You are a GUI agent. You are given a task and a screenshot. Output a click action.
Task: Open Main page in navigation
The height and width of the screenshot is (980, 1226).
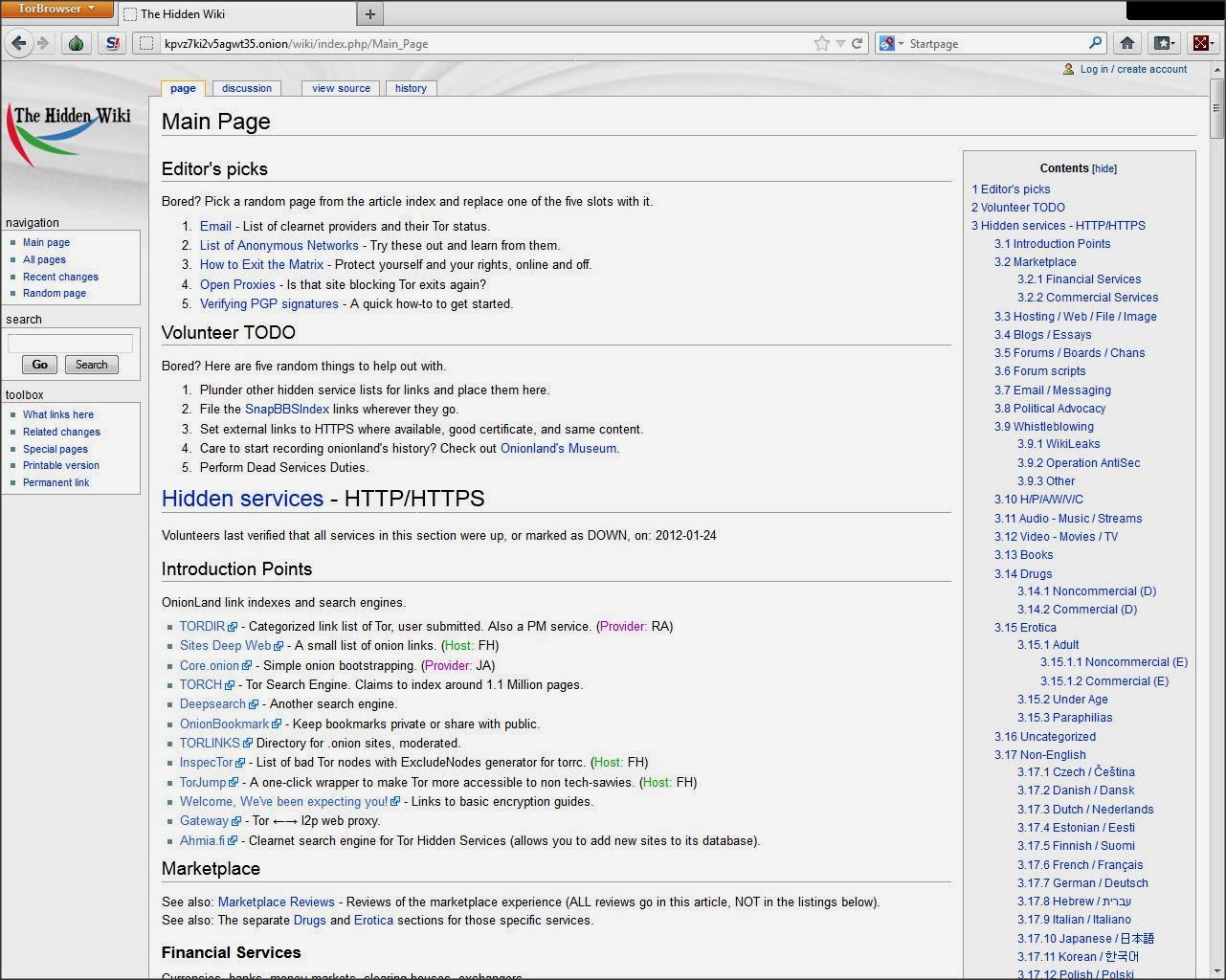46,243
